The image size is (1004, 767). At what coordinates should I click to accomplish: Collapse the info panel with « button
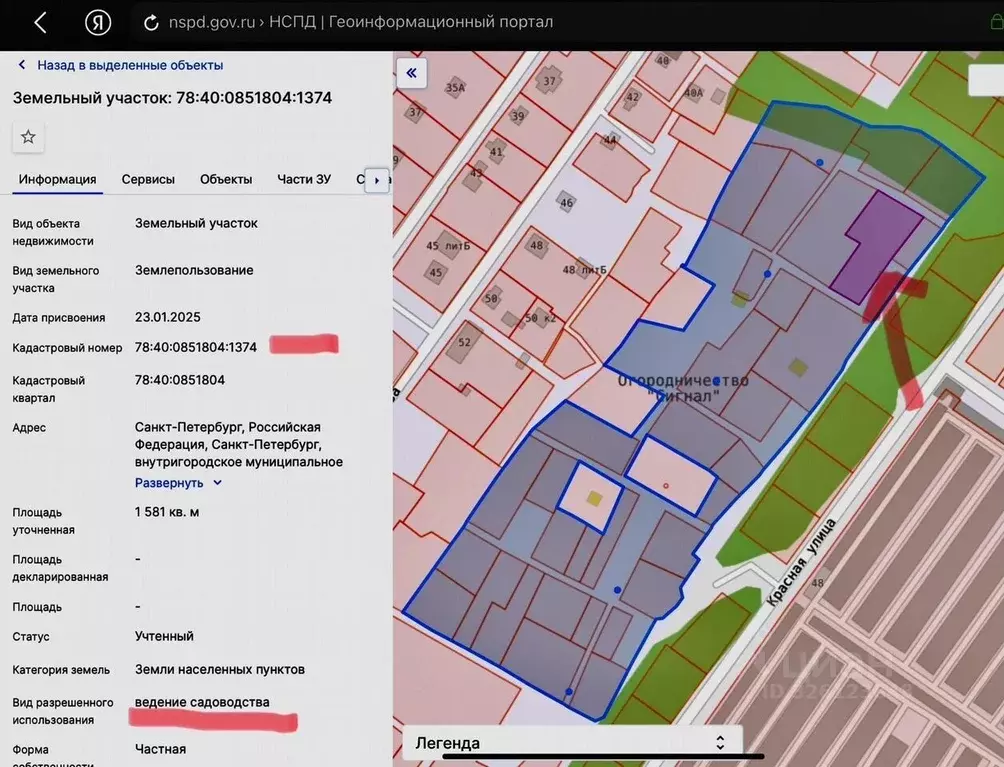click(x=411, y=73)
